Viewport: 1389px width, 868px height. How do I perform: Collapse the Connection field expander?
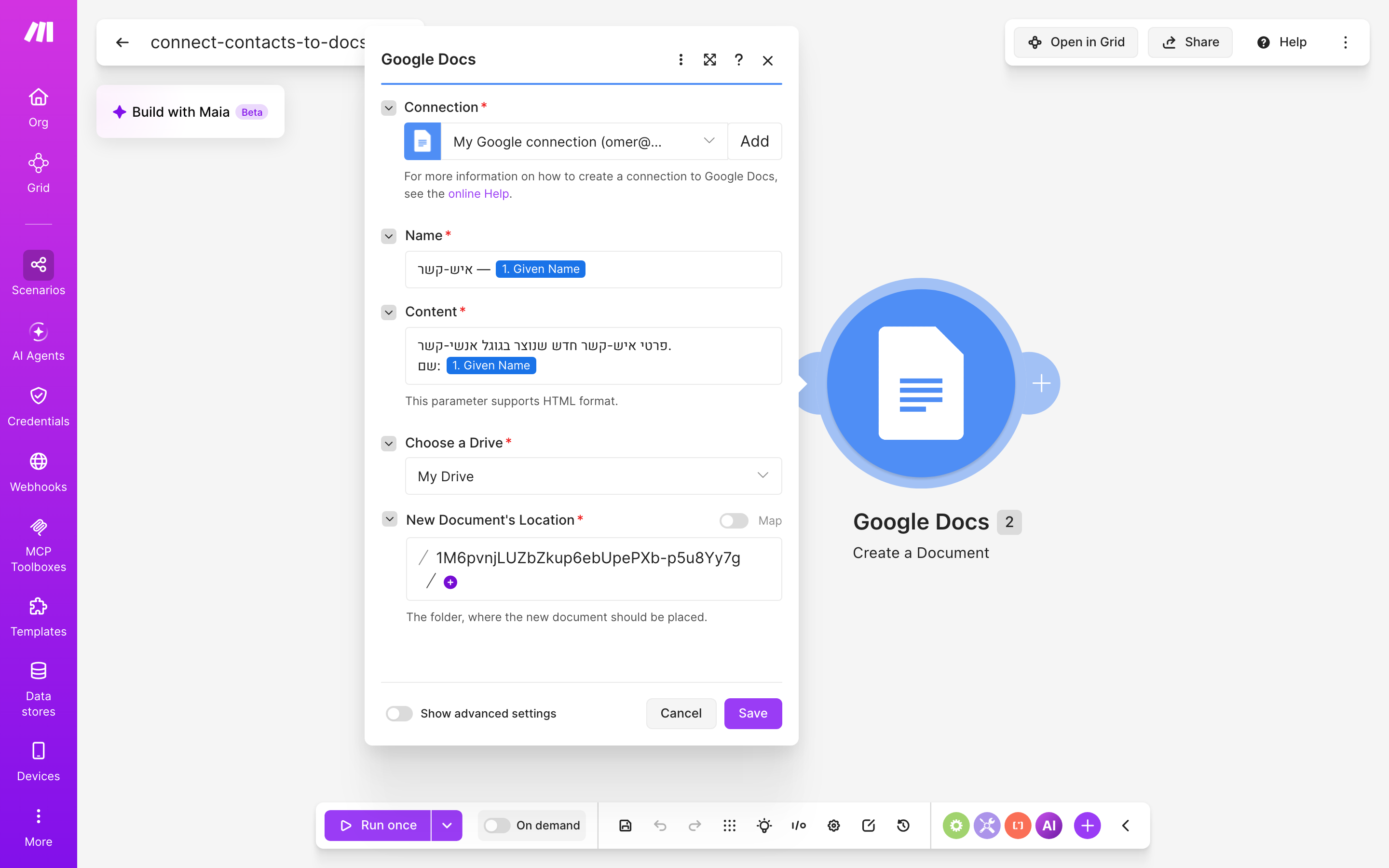point(389,108)
